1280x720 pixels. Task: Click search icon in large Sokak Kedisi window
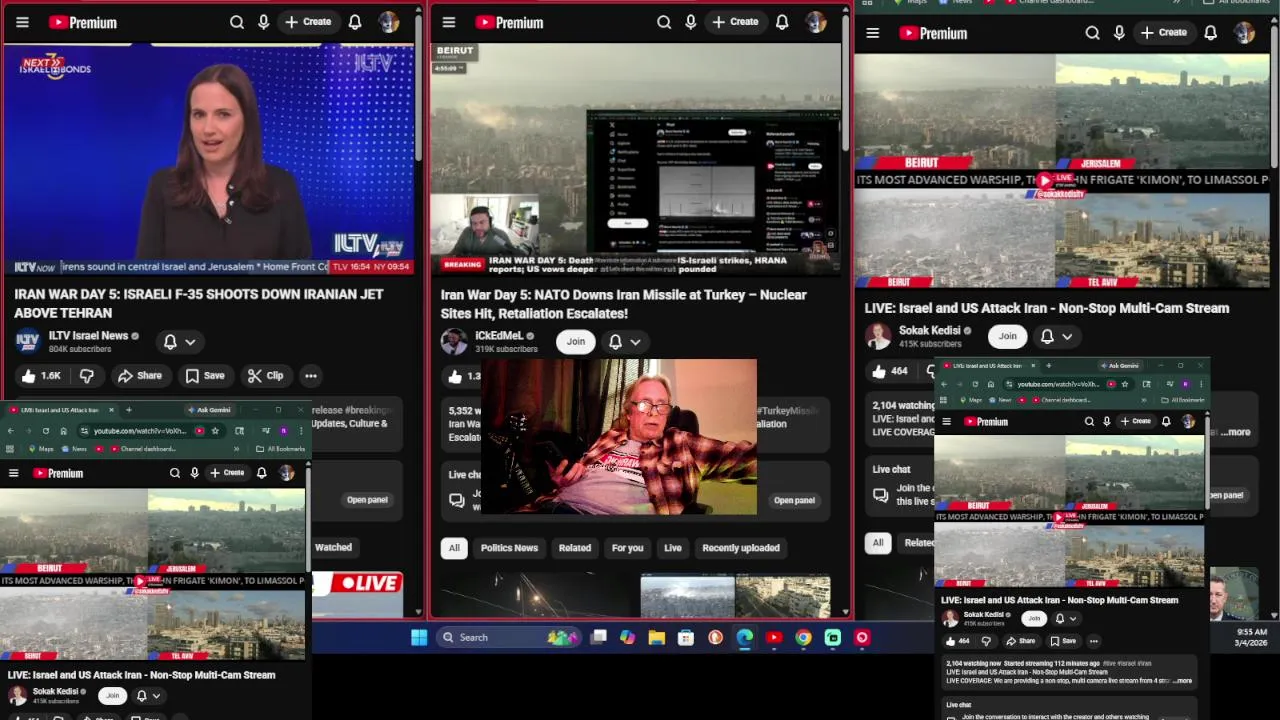pos(1092,33)
